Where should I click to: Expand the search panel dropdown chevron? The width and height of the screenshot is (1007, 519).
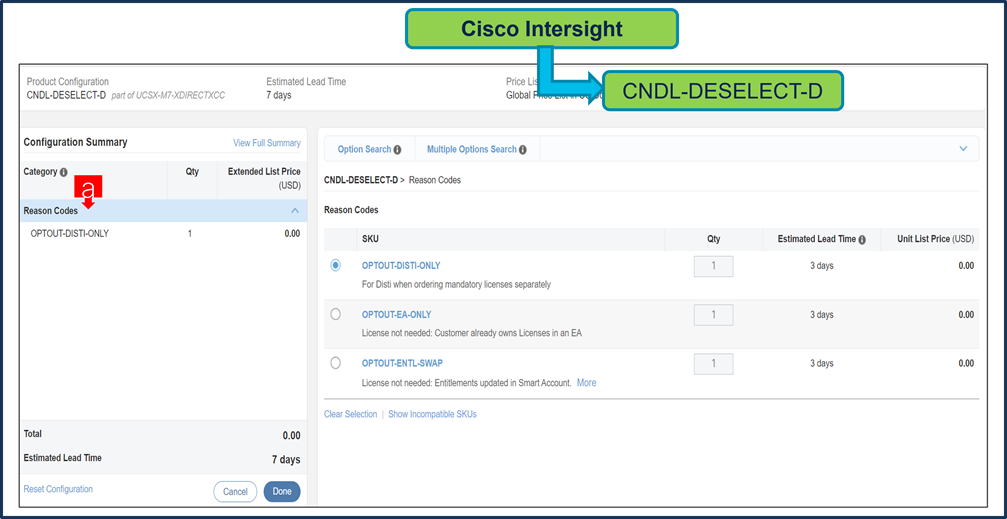[963, 148]
